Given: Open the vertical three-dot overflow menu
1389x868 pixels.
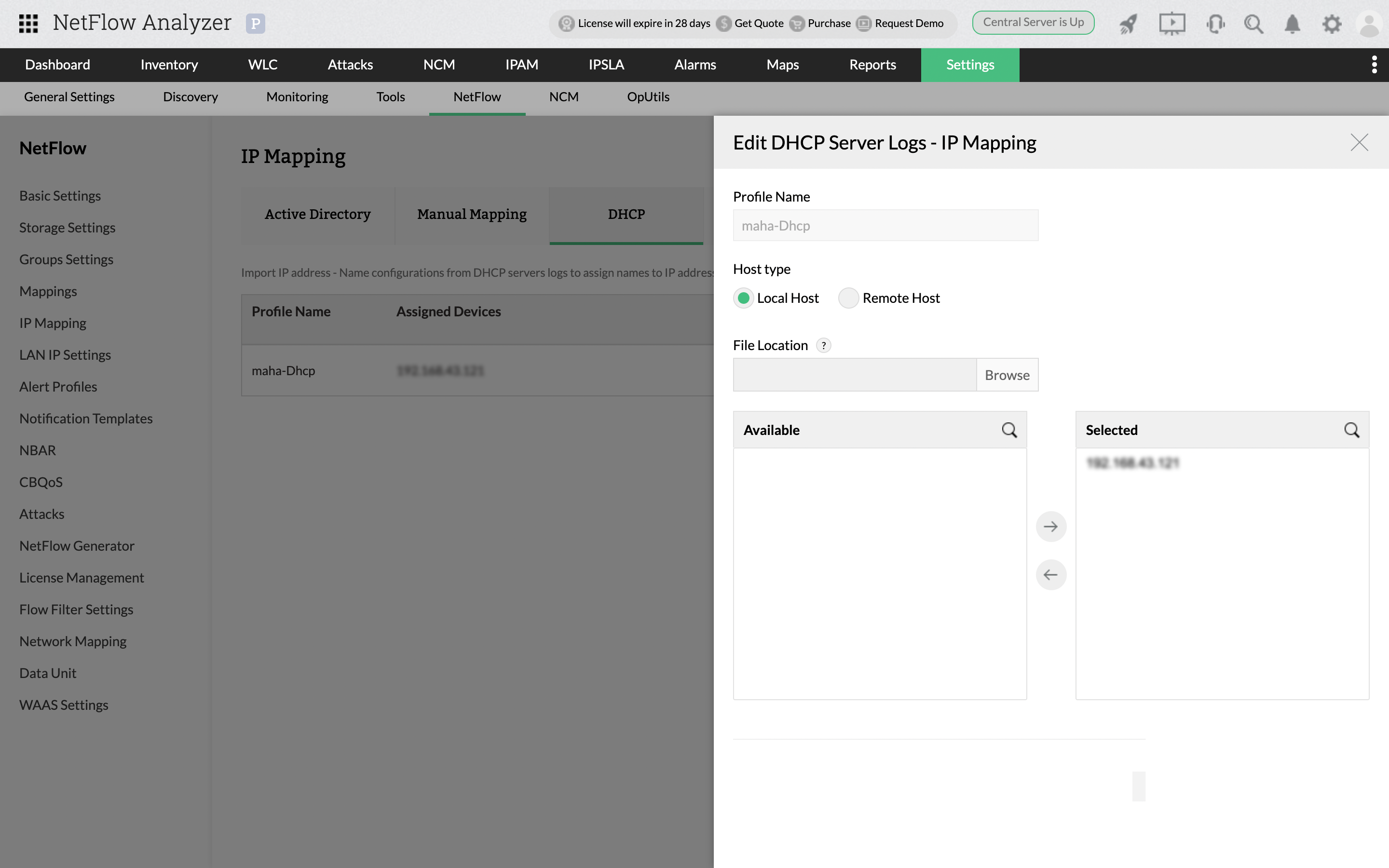Looking at the screenshot, I should pos(1374,65).
